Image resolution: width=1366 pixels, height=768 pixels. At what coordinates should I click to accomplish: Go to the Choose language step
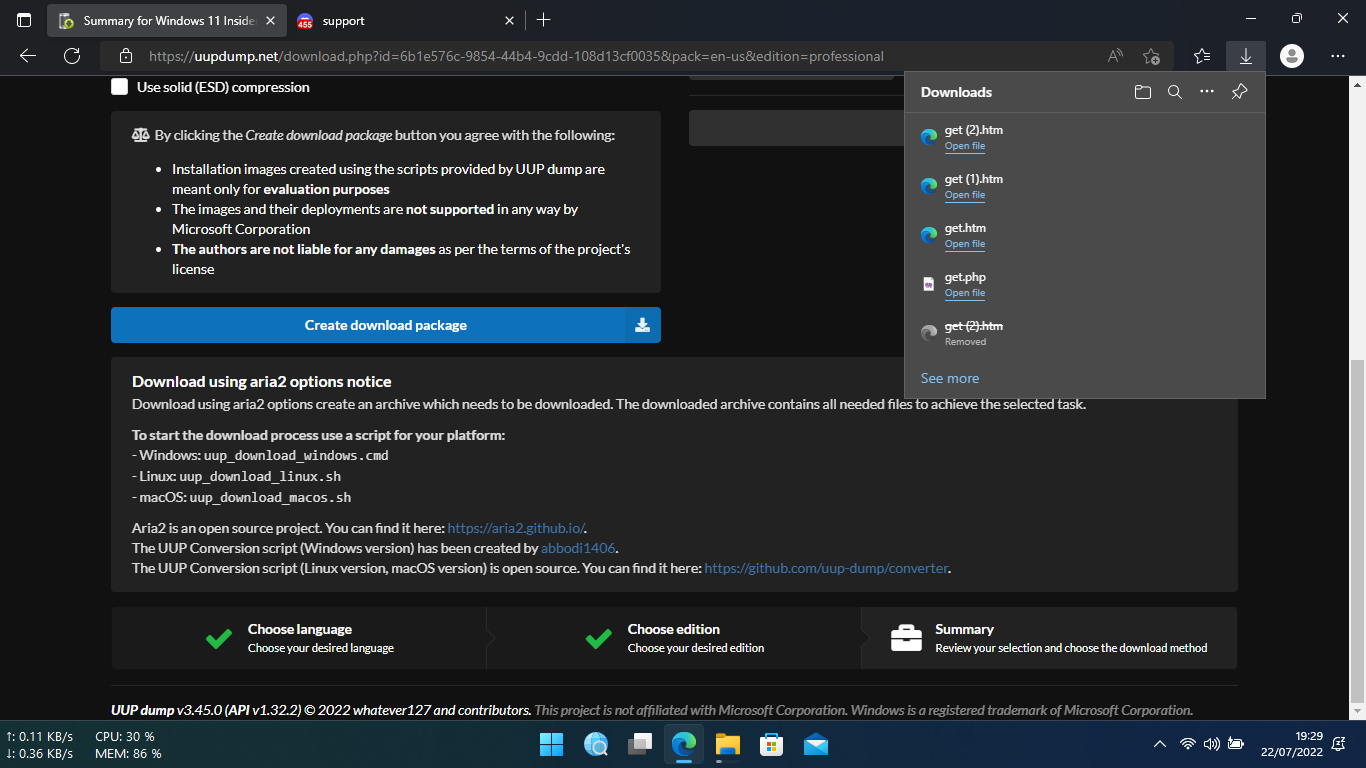tap(299, 638)
